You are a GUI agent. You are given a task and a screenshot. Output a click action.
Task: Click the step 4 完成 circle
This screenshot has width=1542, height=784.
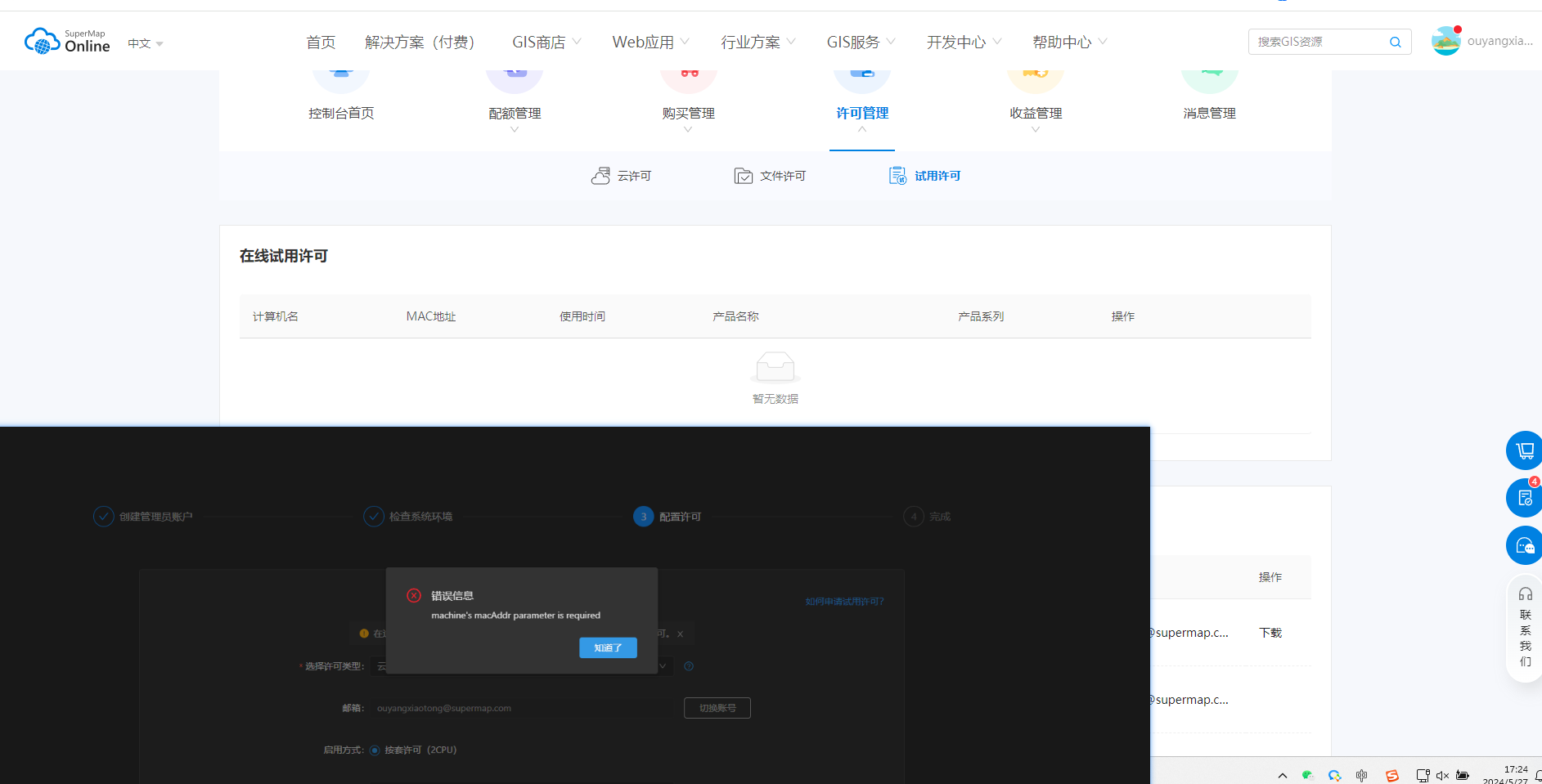click(x=914, y=517)
